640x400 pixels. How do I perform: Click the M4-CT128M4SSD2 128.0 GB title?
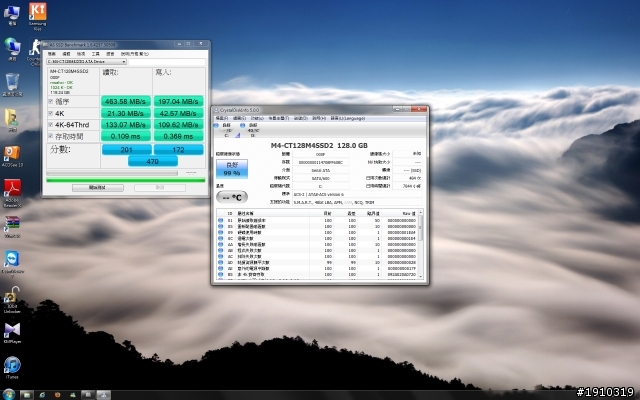coord(319,145)
